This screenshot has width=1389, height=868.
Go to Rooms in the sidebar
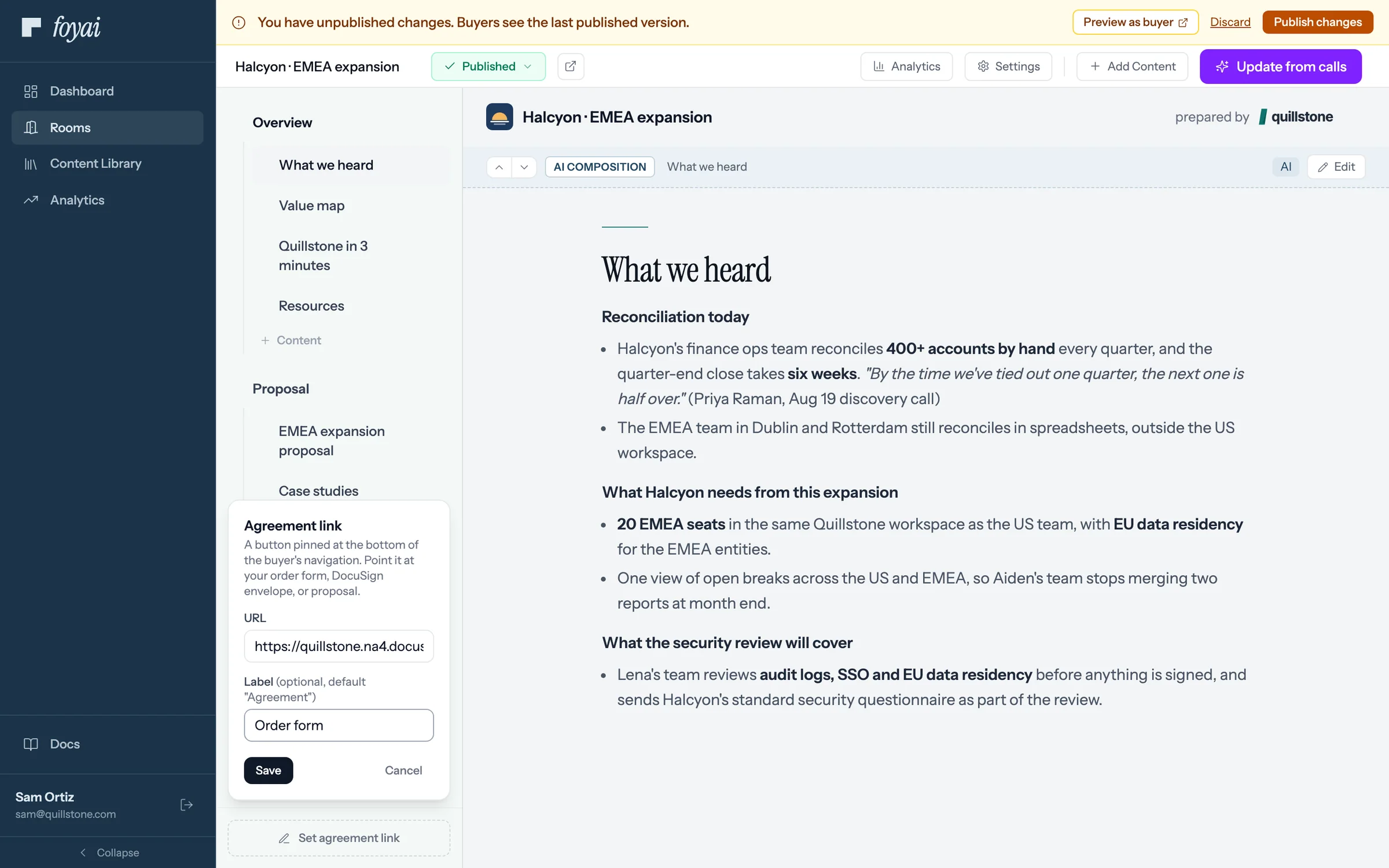[108, 127]
